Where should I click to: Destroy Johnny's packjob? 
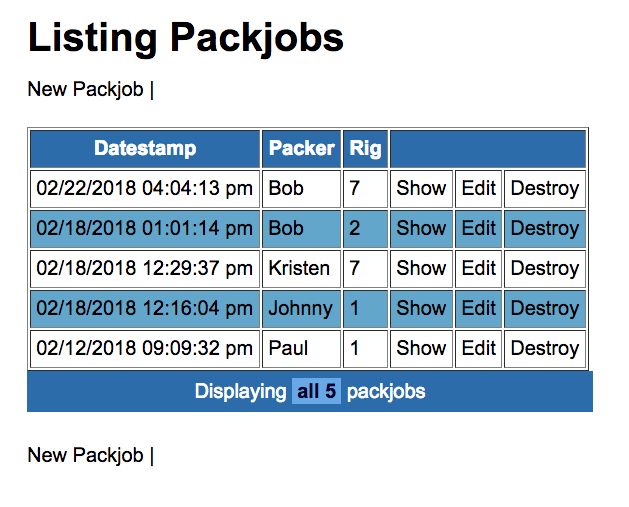(545, 308)
